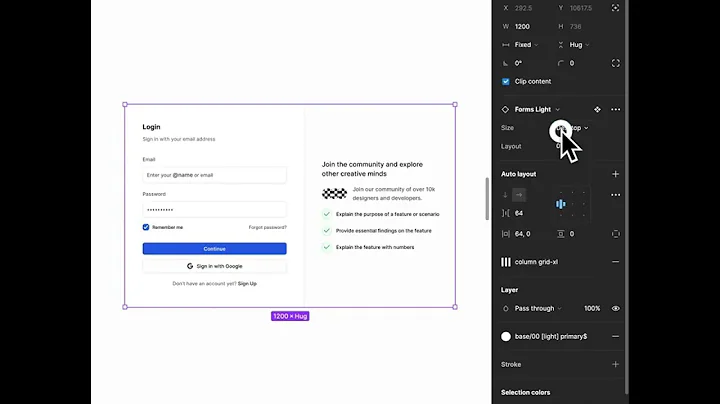
Task: Click the horizontal padding icon
Action: tap(506, 234)
